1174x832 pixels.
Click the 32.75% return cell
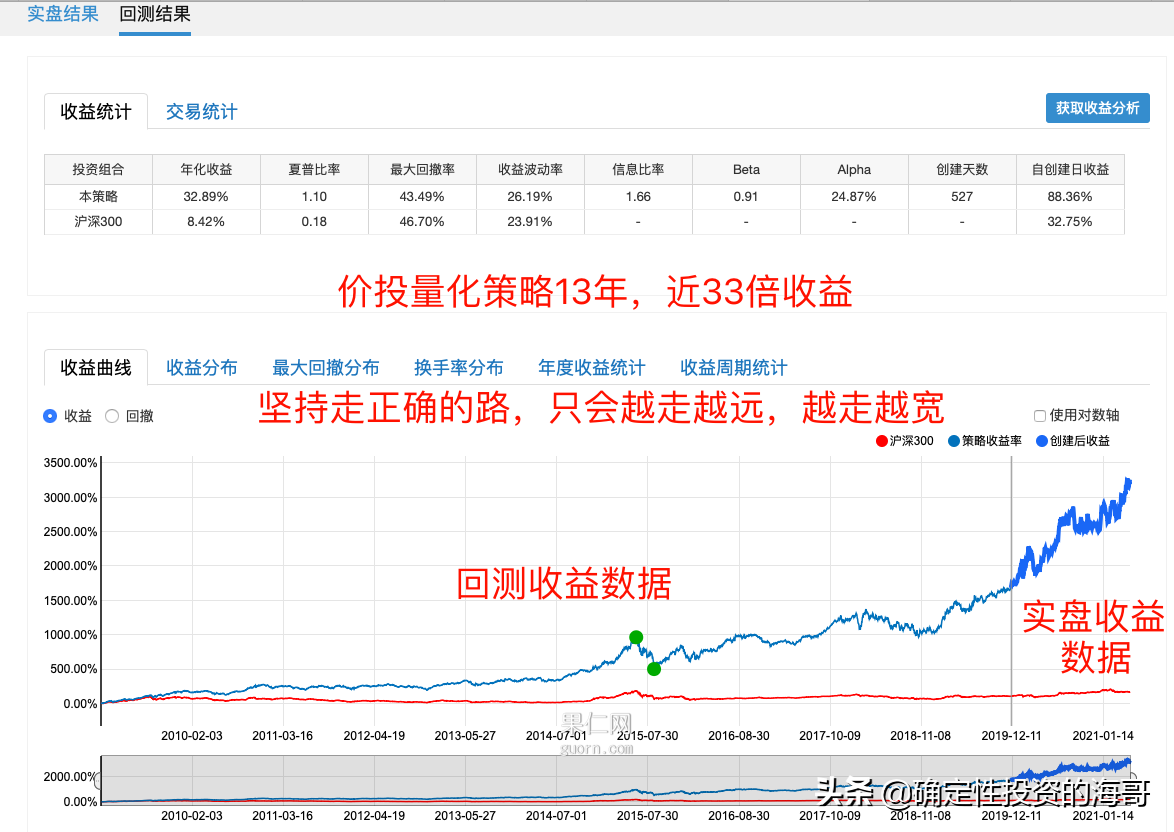[x=1071, y=222]
